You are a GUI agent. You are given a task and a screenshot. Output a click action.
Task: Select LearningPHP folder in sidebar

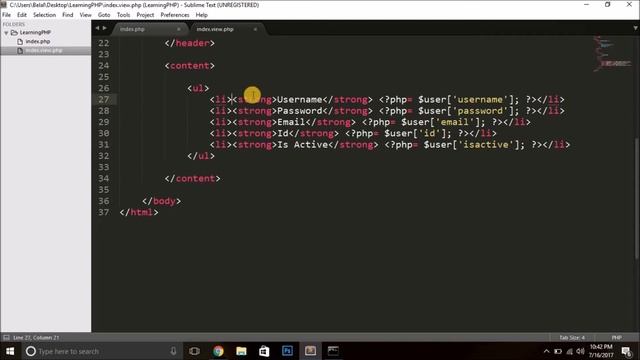(35, 32)
